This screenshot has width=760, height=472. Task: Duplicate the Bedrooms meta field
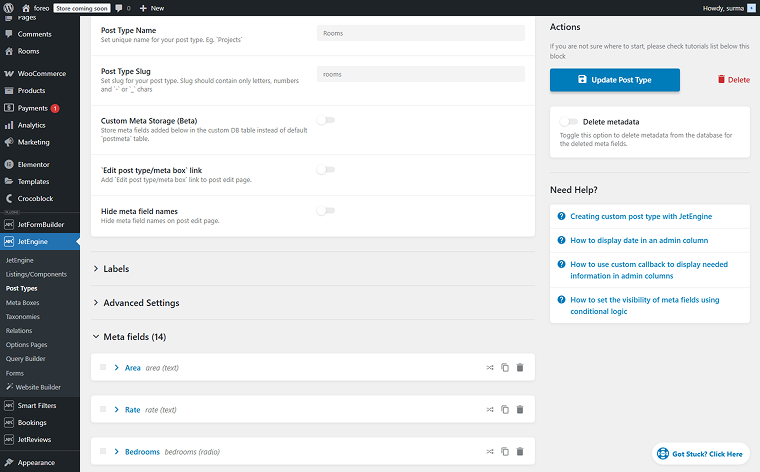[x=505, y=452]
